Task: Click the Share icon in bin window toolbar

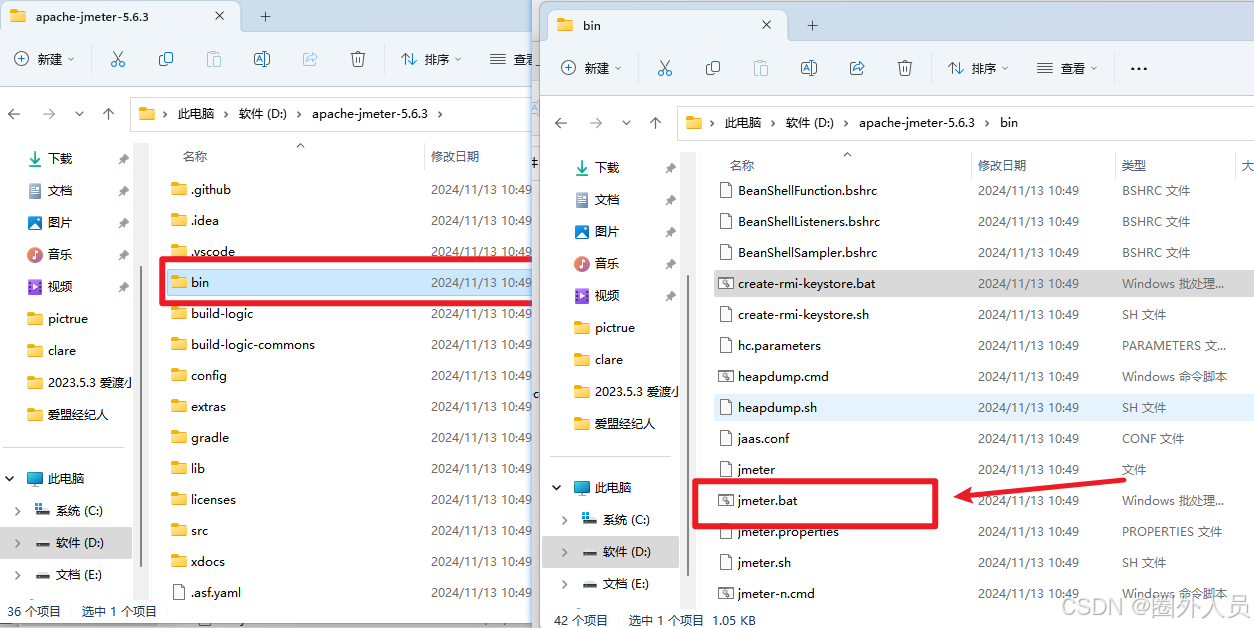Action: pos(857,68)
